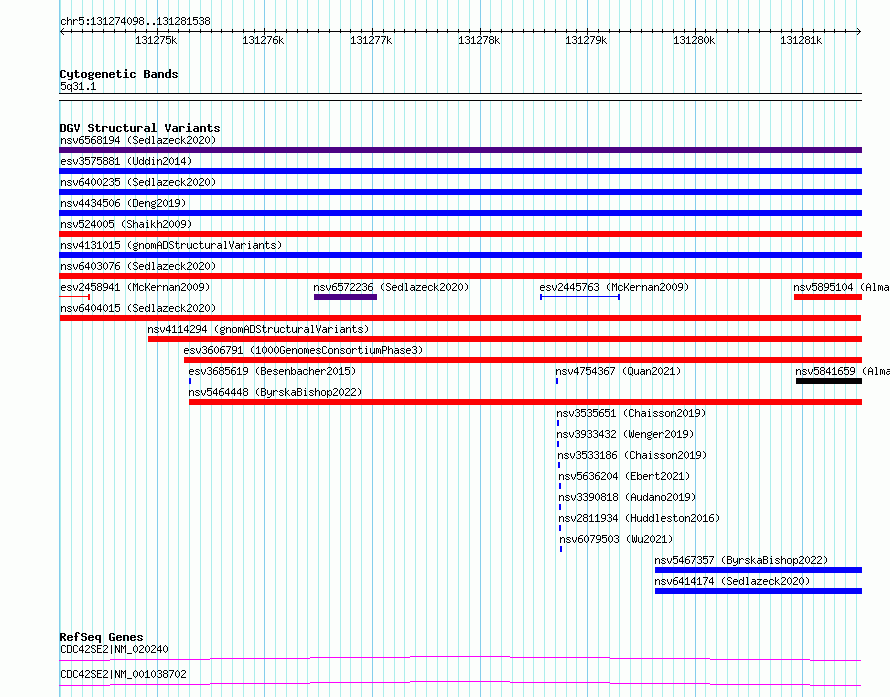Click nsv3535651 (Chaisson2019) label

[631, 413]
